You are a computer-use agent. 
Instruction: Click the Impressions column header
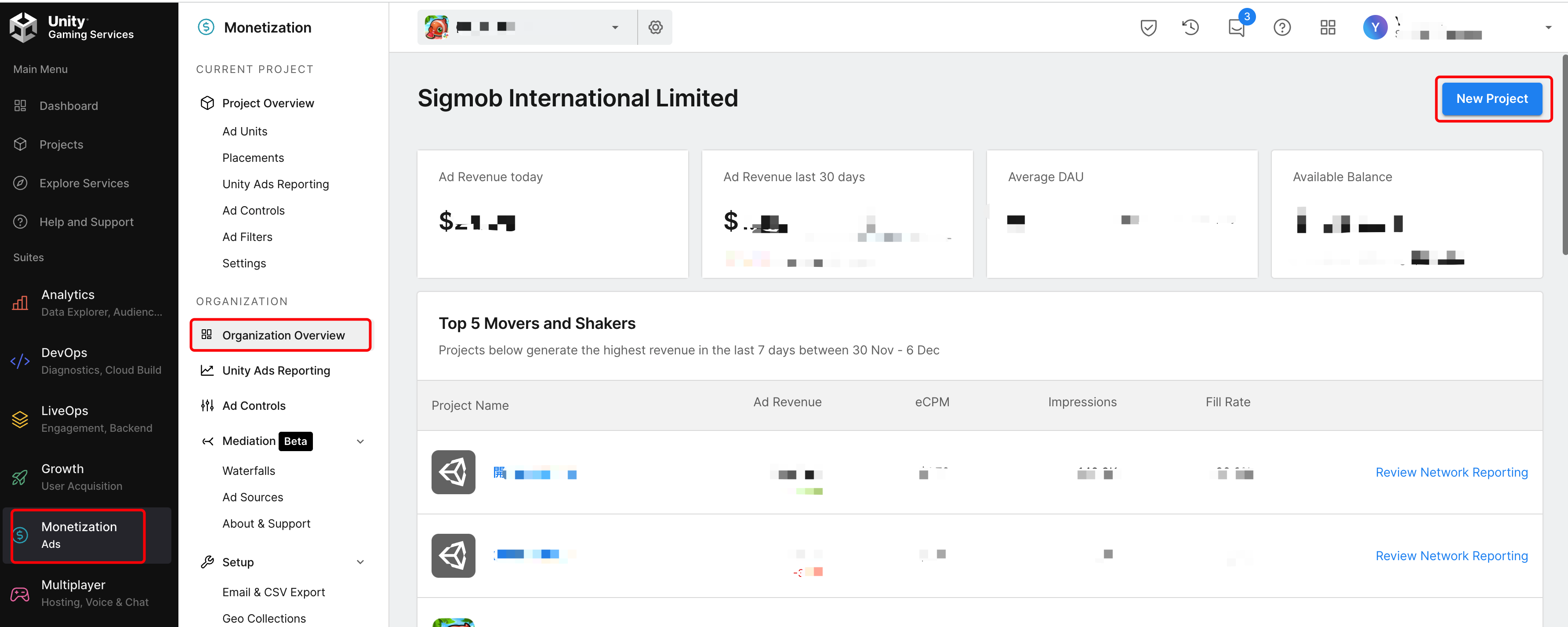point(1082,402)
